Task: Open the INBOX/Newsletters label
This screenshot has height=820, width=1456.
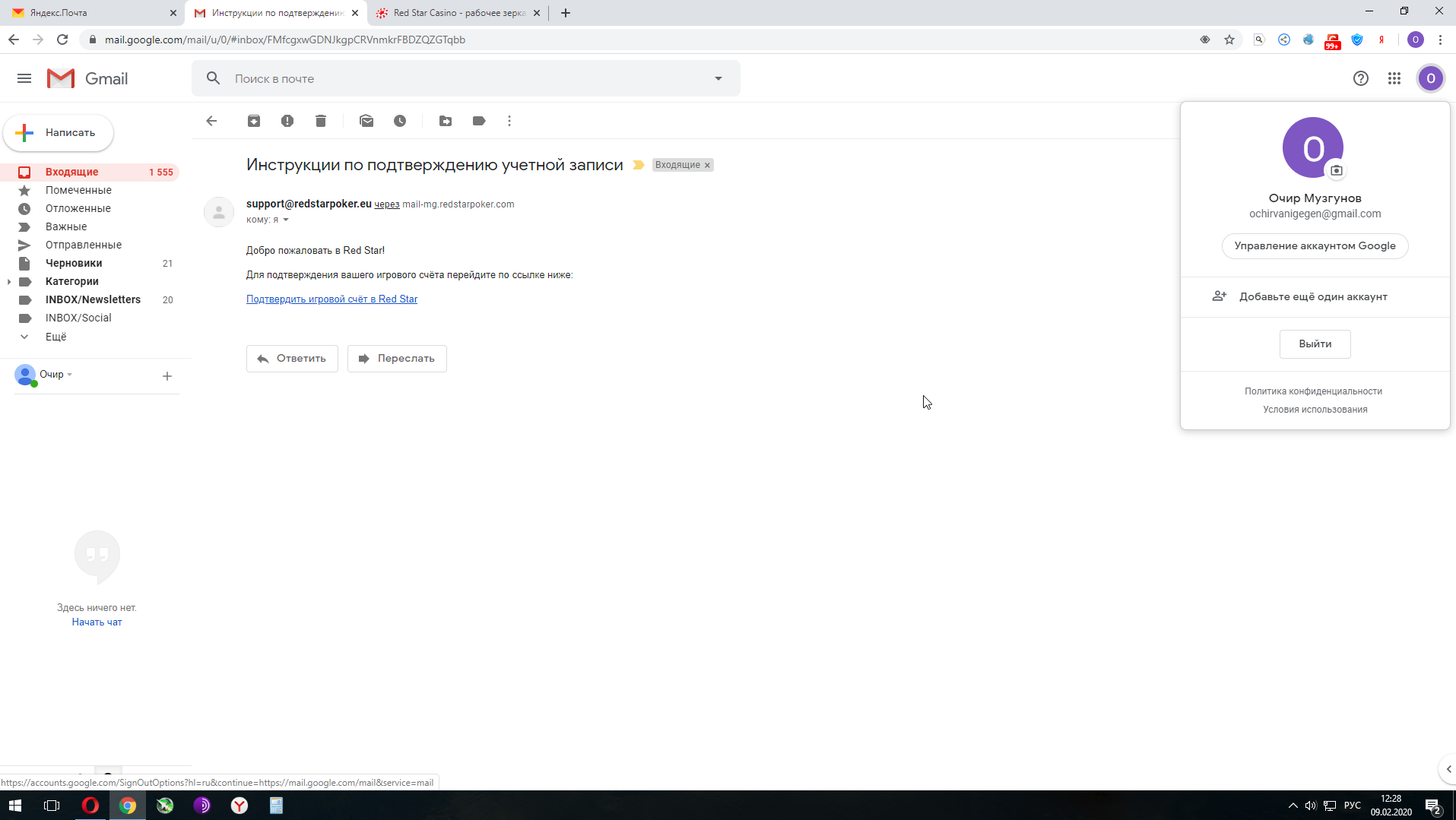Action: coord(90,299)
